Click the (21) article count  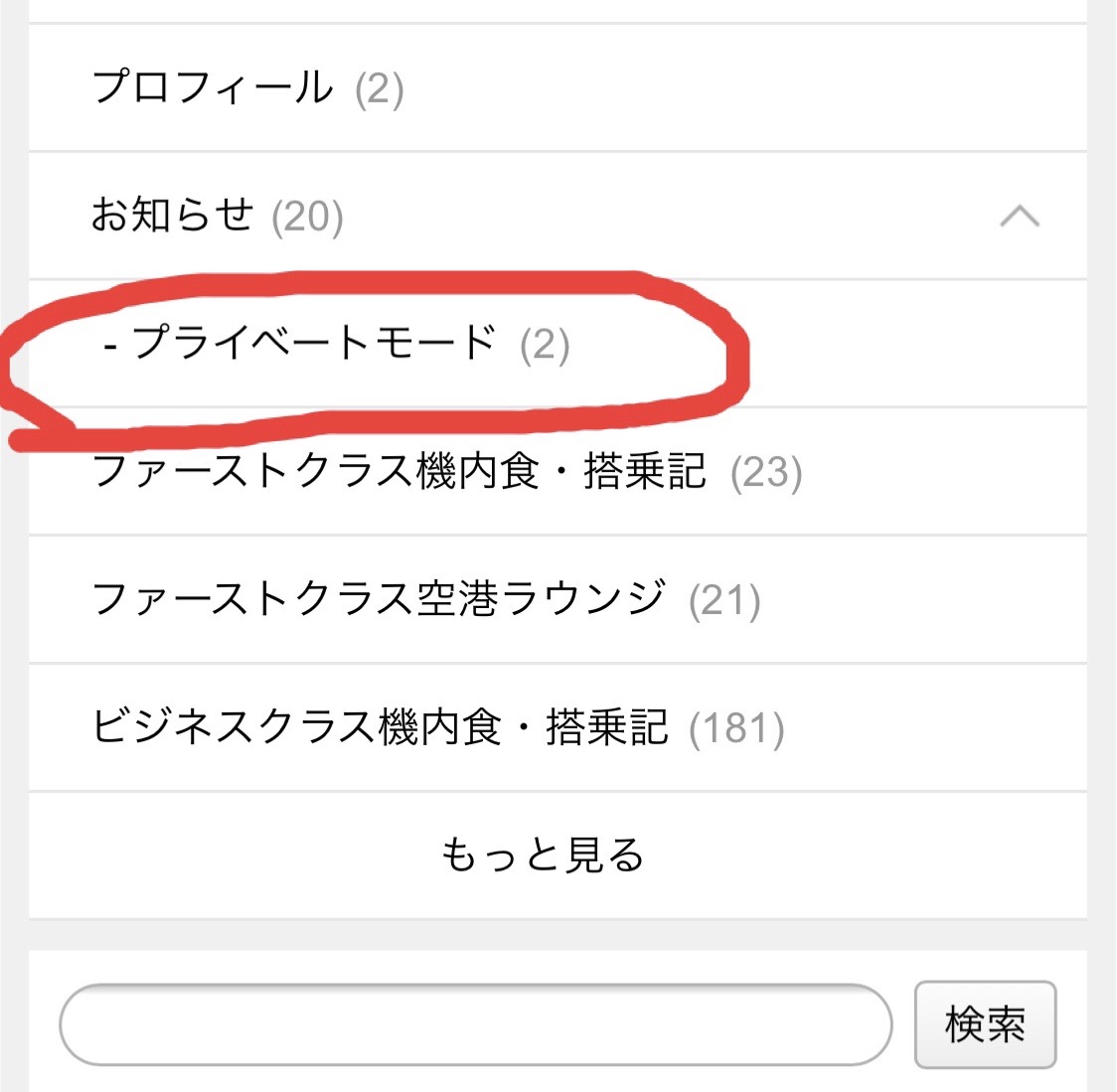coord(724,601)
